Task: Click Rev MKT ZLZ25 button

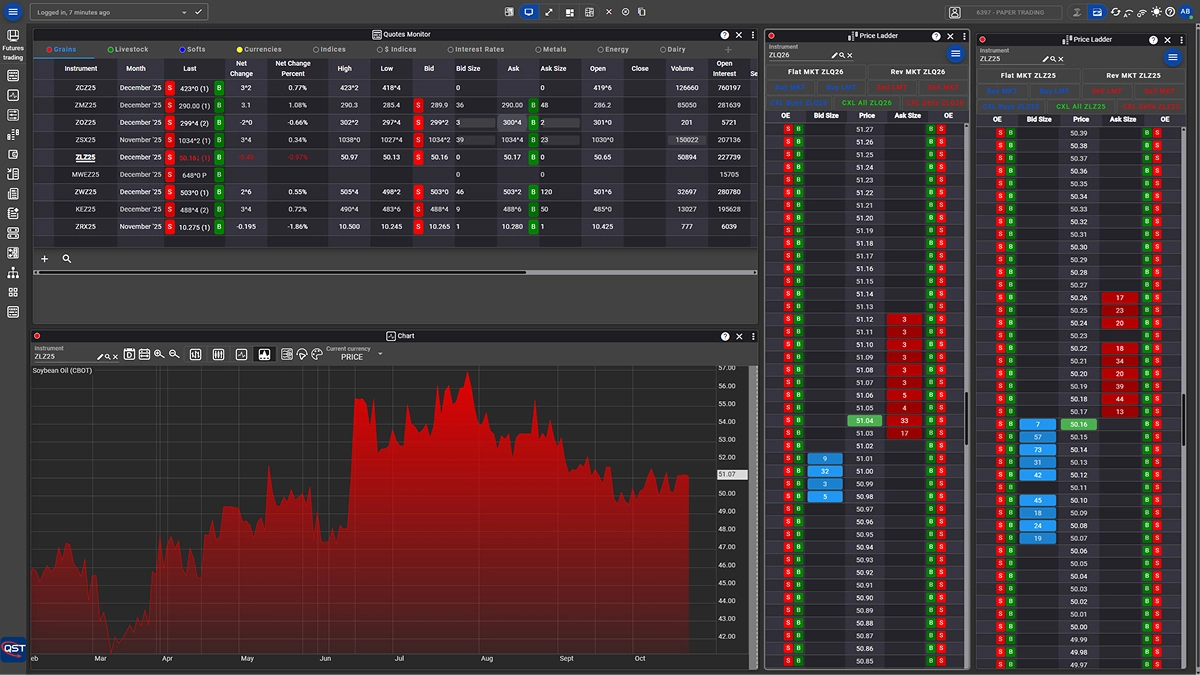Action: click(x=1134, y=75)
